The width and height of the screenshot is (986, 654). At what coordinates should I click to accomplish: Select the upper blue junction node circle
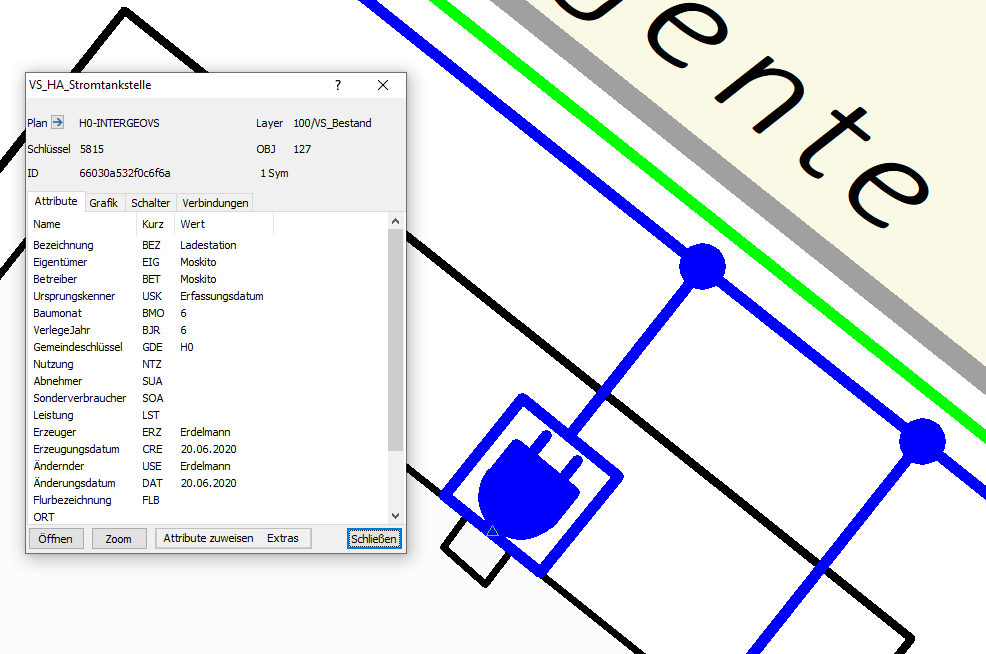click(702, 266)
